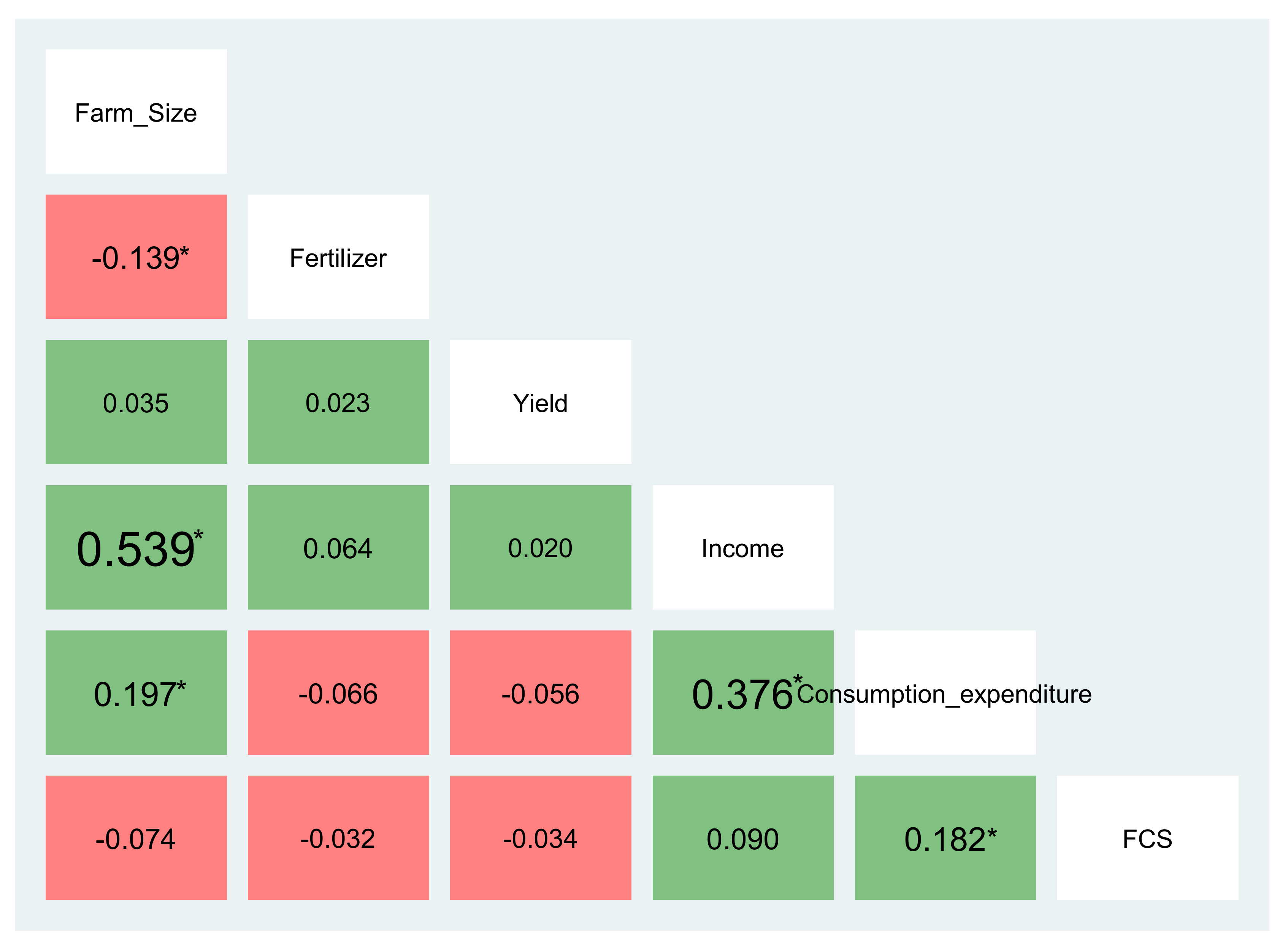This screenshot has height=947, width=1288.
Task: Select the large 0.539* correlation cell
Action: click(136, 548)
